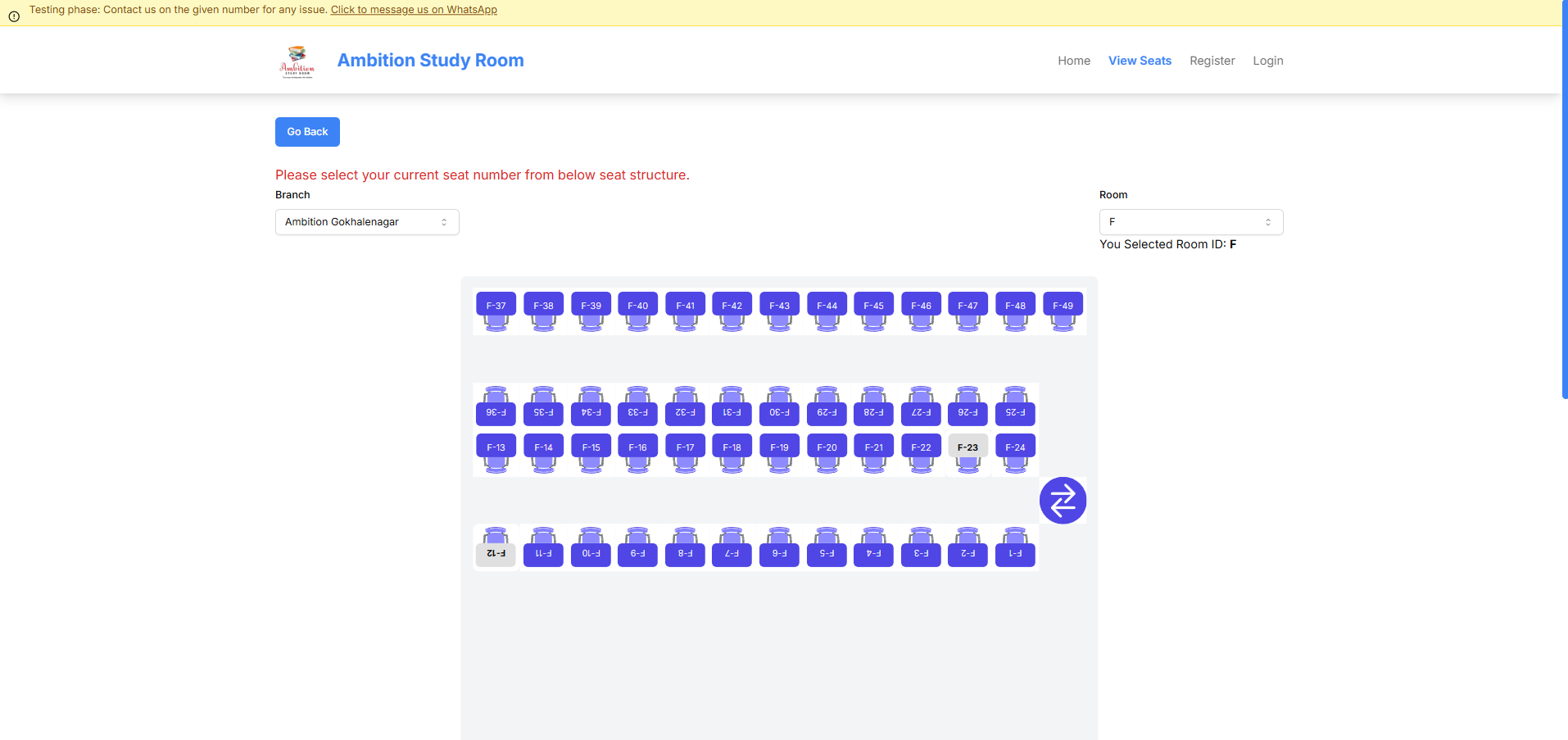Go to the Home menu item
1568x740 pixels.
click(1073, 61)
